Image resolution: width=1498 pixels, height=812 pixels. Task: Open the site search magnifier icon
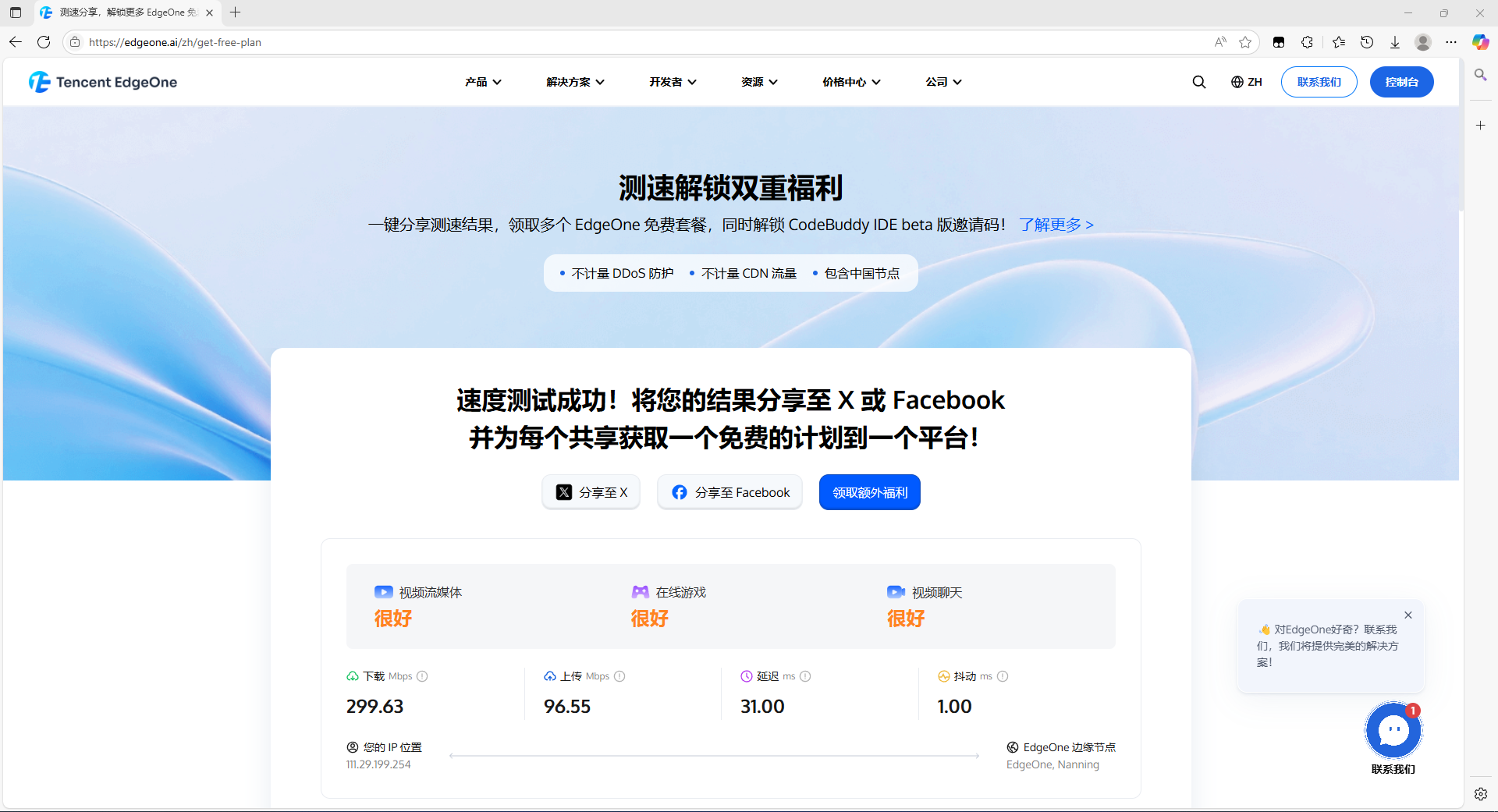click(x=1198, y=81)
